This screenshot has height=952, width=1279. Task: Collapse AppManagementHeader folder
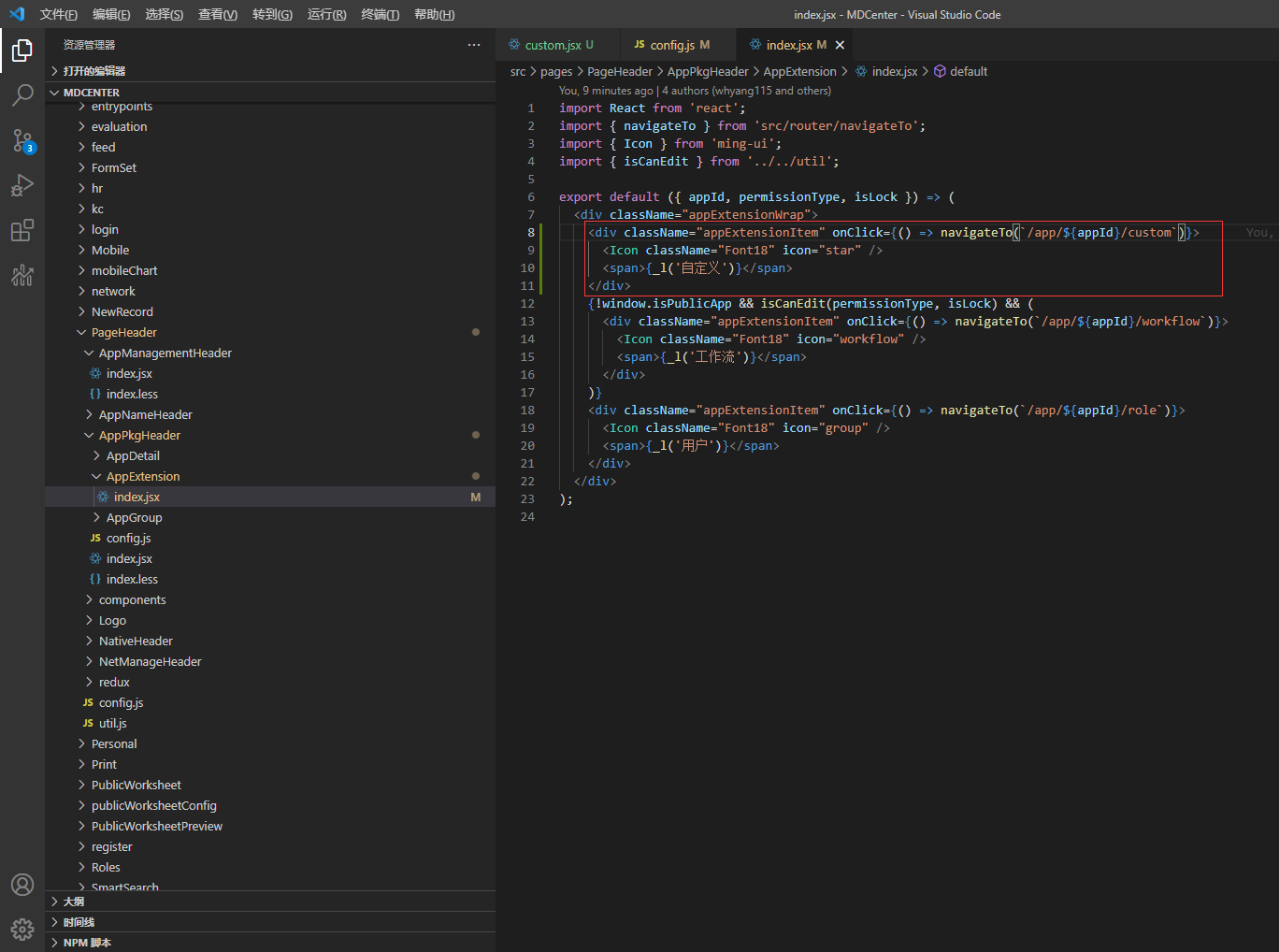point(270,353)
